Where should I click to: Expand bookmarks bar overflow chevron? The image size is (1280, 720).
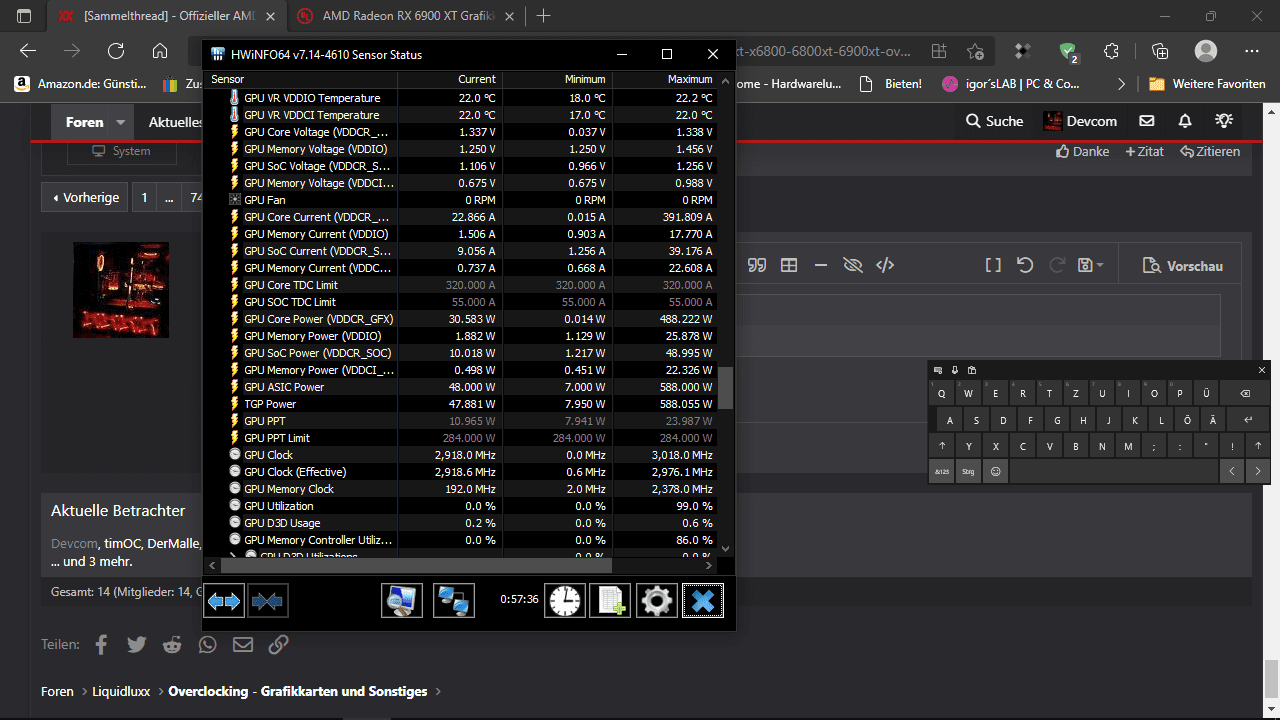[1121, 84]
